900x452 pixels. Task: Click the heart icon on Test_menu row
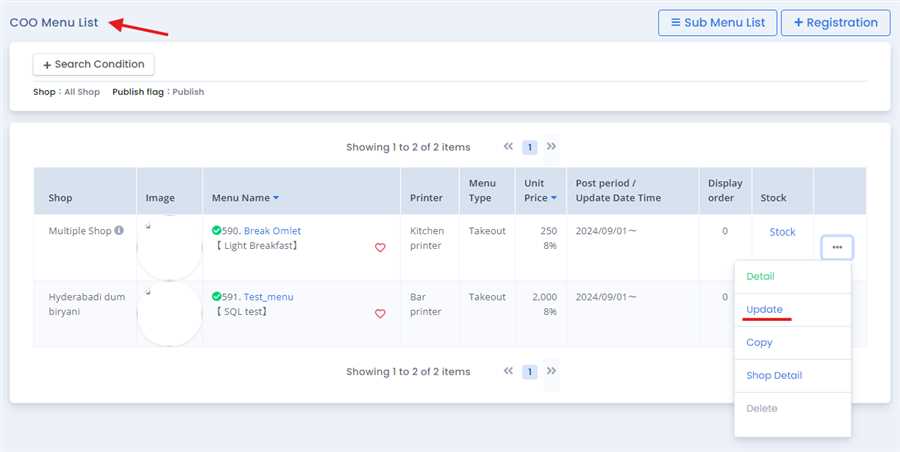tap(380, 314)
